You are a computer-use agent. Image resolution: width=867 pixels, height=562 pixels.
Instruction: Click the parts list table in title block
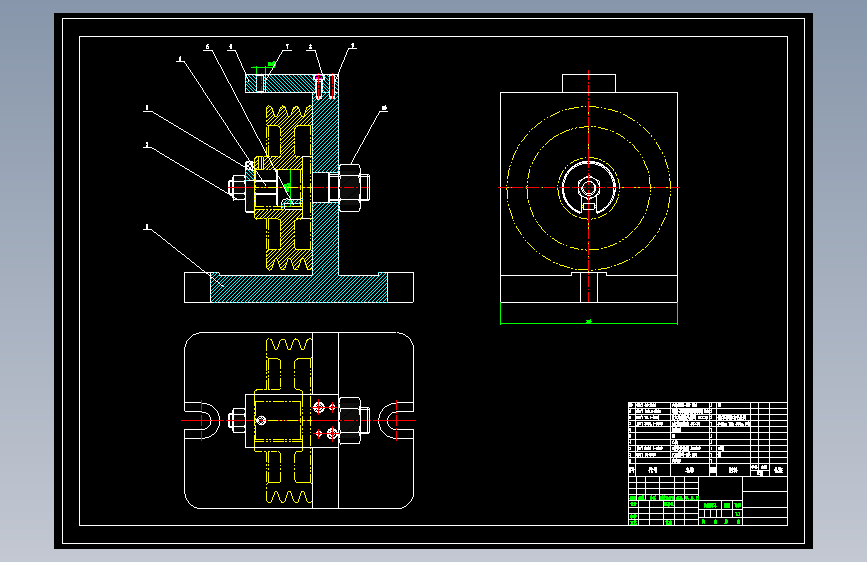[x=707, y=439]
